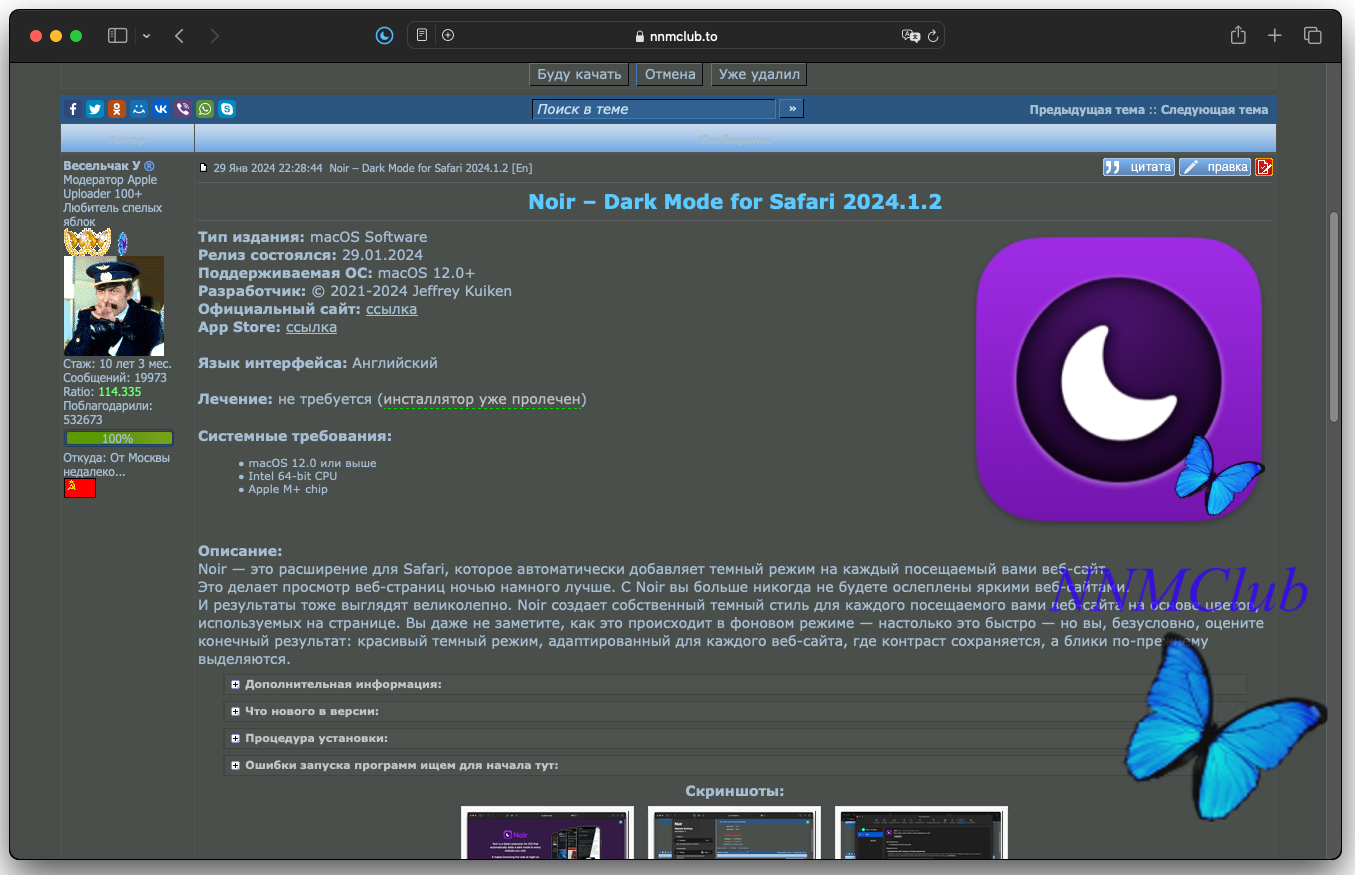Open the Reader view icon in address bar
The width and height of the screenshot is (1355, 875).
pyautogui.click(x=422, y=36)
